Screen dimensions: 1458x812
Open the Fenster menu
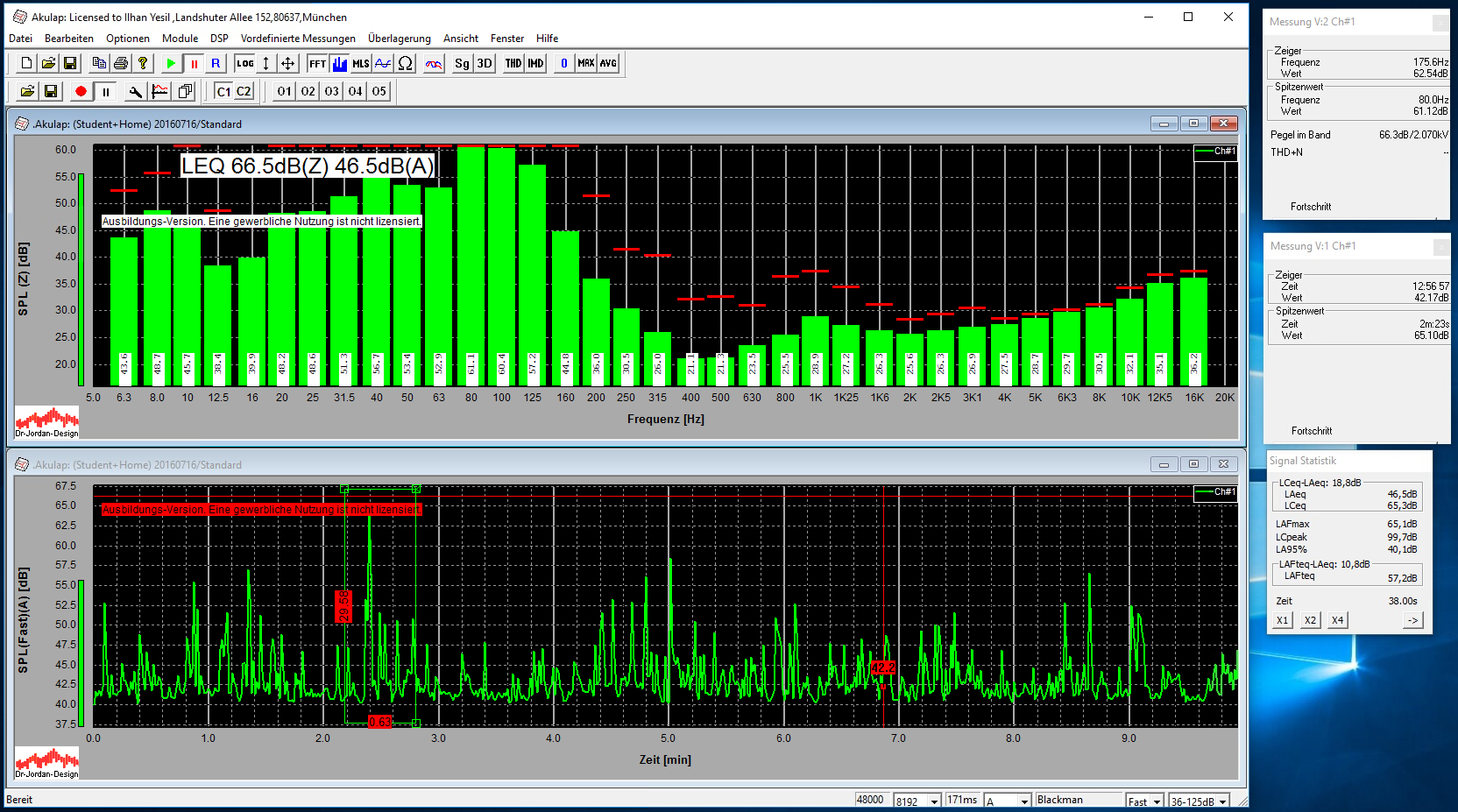point(507,39)
